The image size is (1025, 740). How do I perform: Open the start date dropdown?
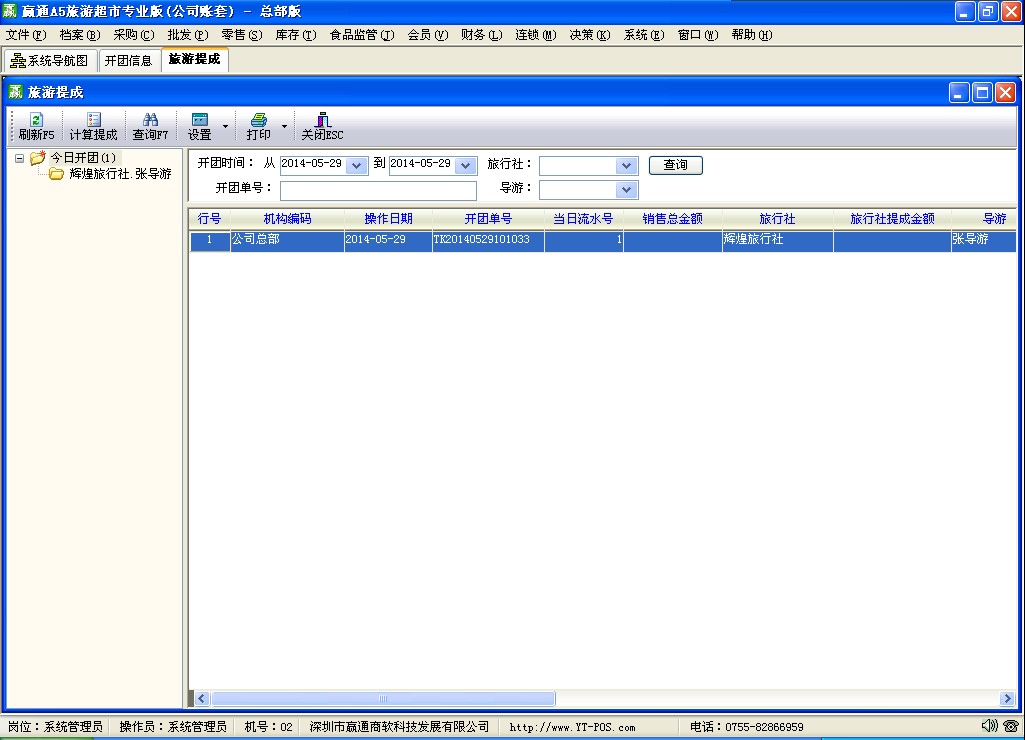click(357, 166)
